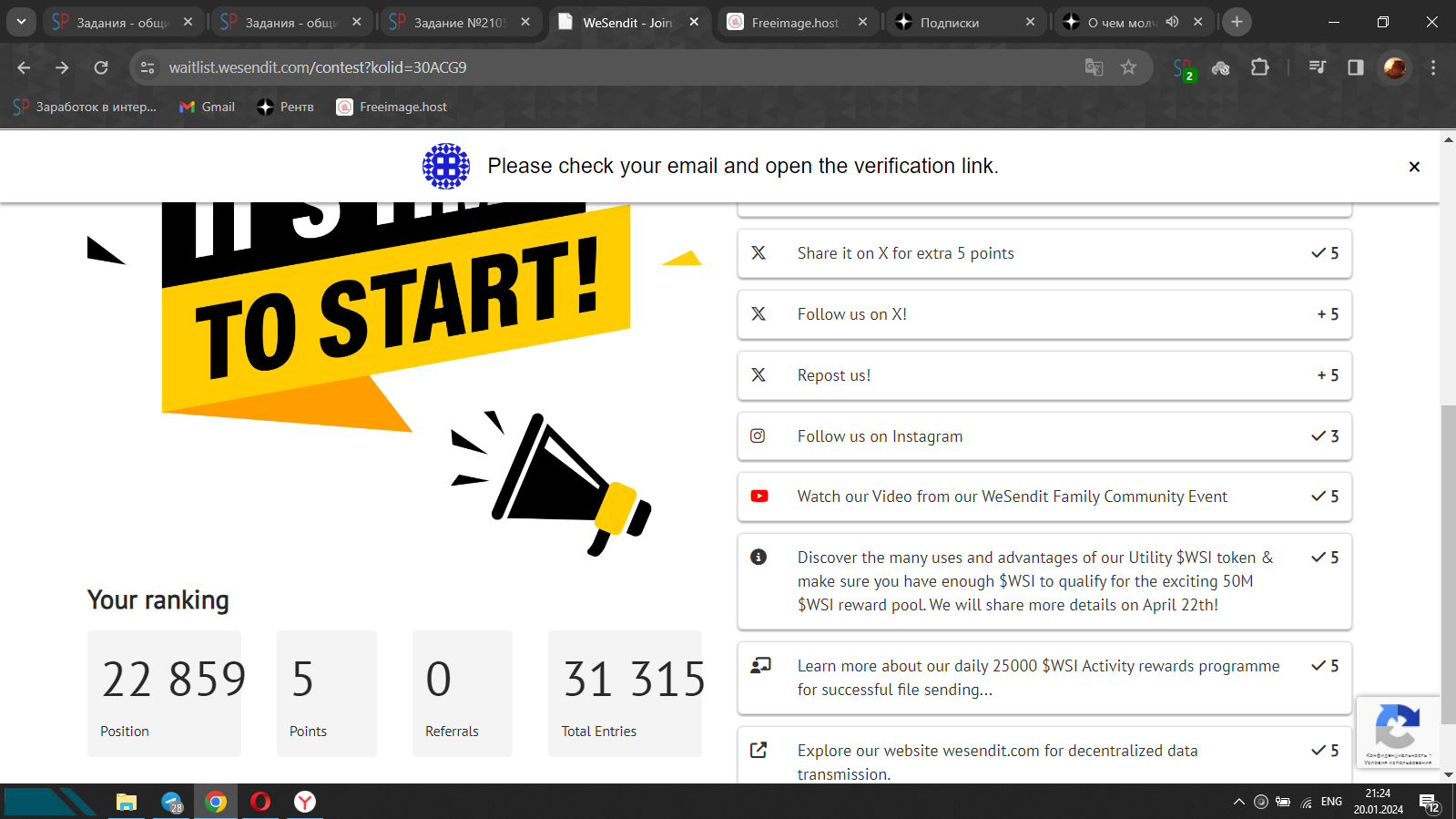Open the tab search dropdown arrow
The height and width of the screenshot is (819, 1456).
(x=21, y=22)
